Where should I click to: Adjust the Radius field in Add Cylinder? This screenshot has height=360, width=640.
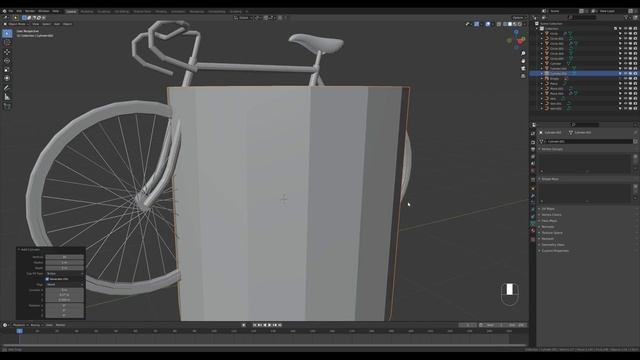point(64,262)
